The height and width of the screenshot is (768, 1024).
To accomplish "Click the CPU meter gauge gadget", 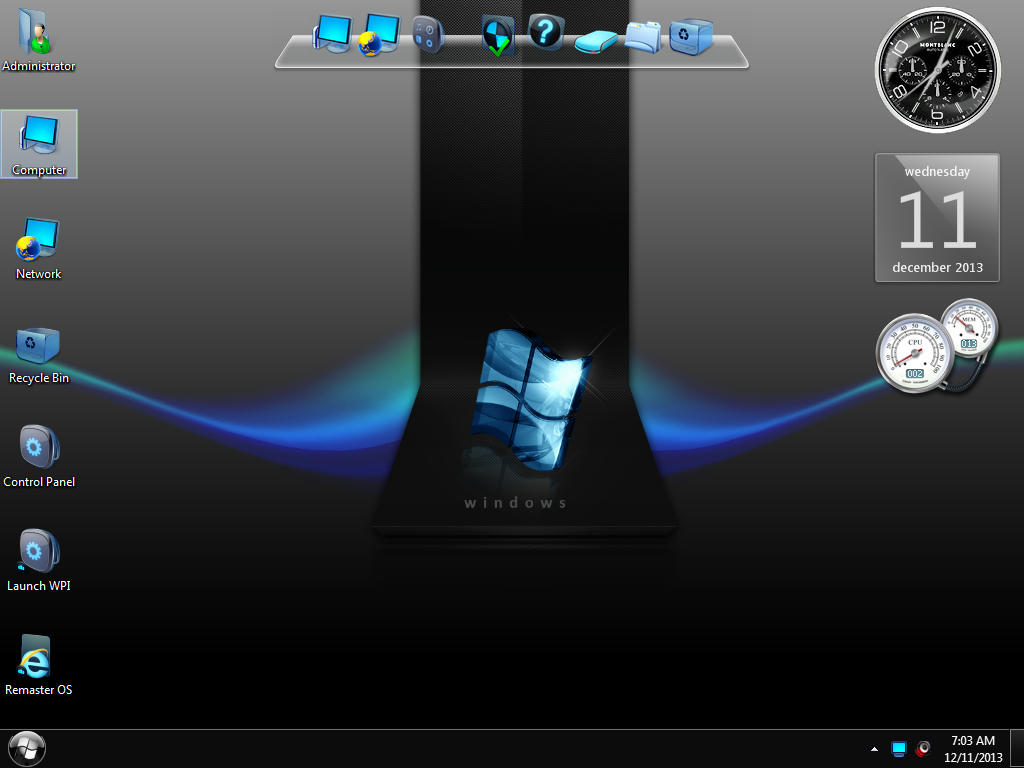I will coord(916,353).
